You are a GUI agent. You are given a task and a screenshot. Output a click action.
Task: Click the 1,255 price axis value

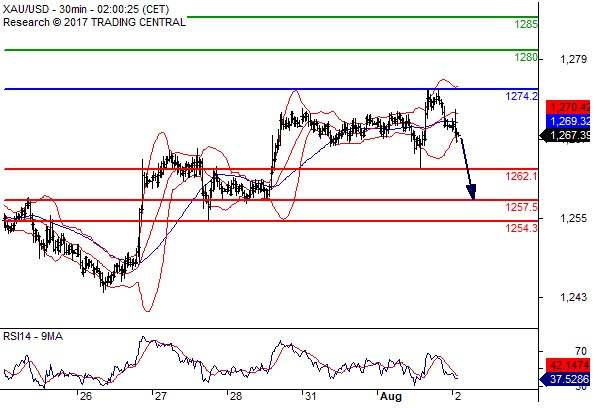click(574, 218)
